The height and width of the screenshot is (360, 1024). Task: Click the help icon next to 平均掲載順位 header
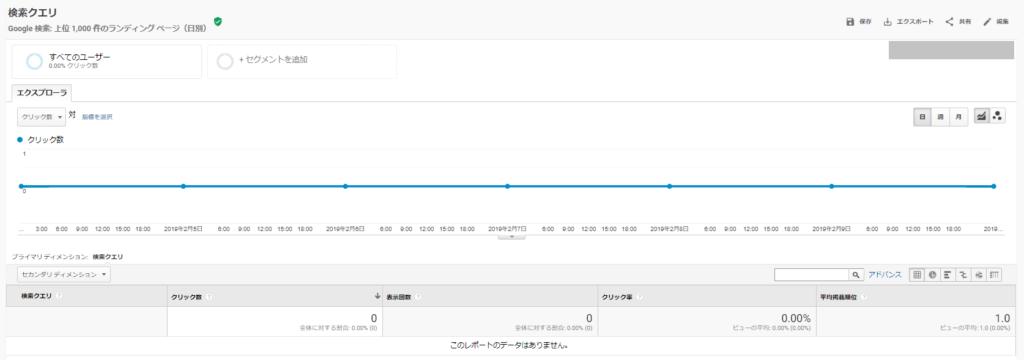[864, 297]
